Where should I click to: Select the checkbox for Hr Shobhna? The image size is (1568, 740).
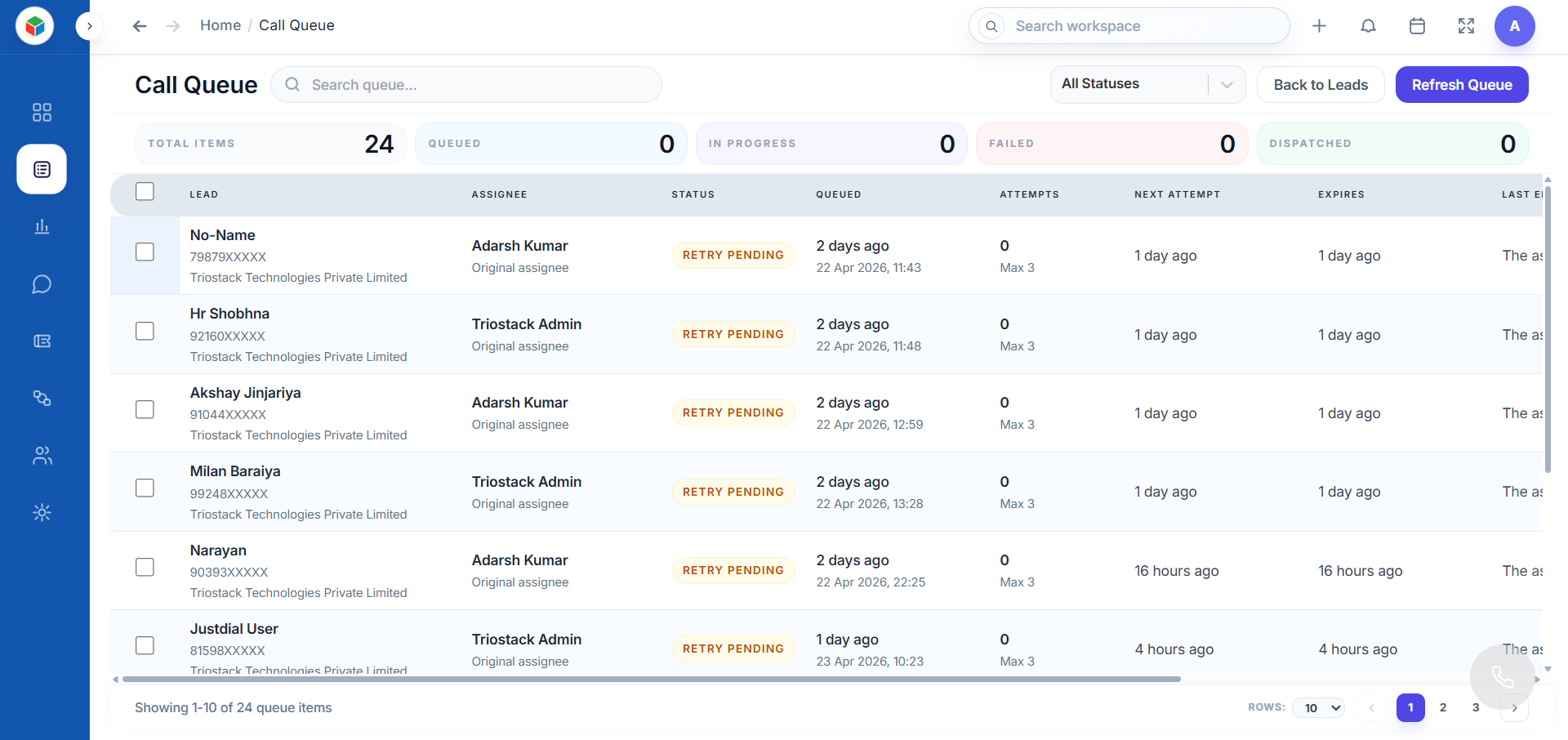145,331
